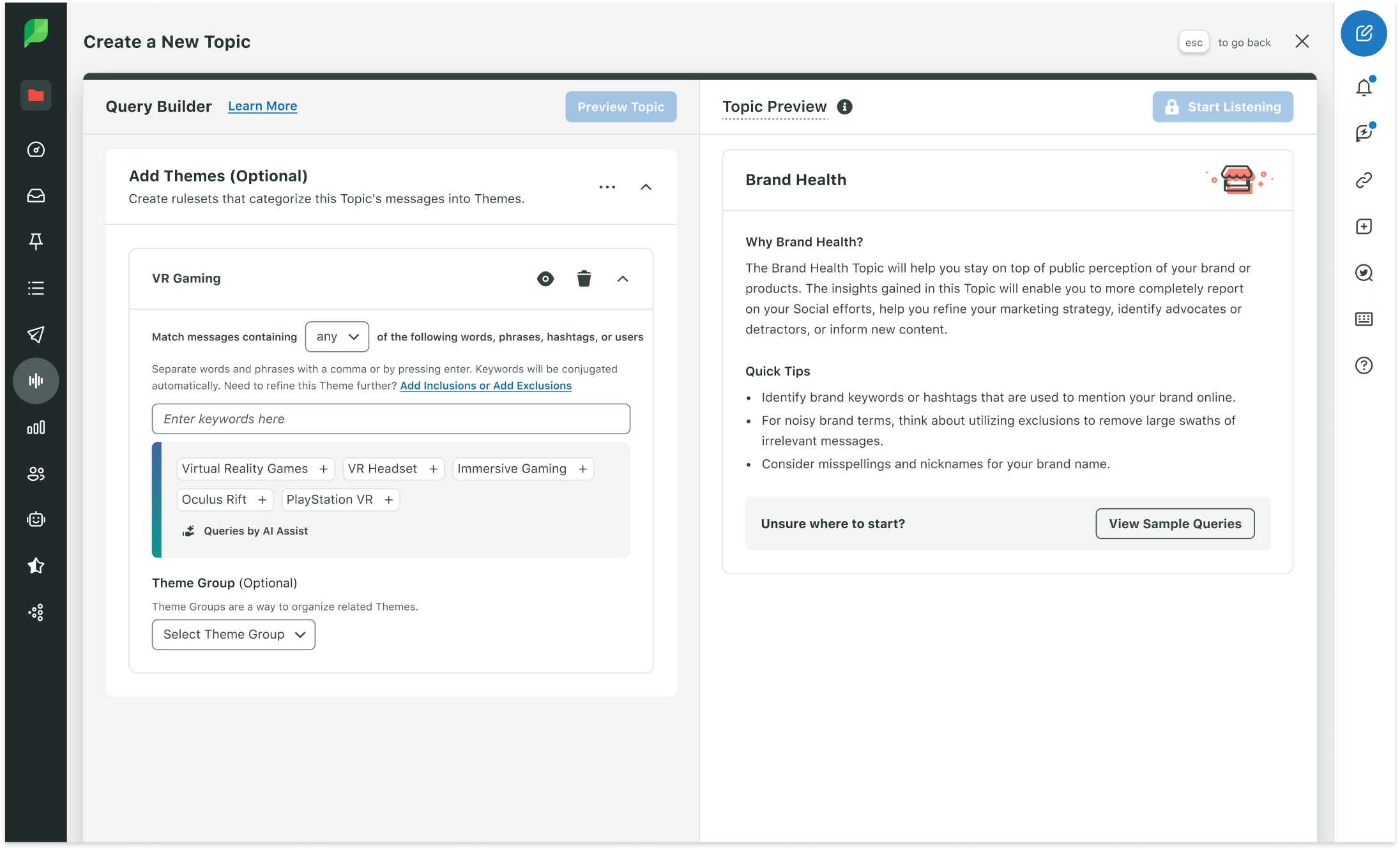Change the 'any' match condition dropdown
The height and width of the screenshot is (850, 1400).
click(x=337, y=337)
